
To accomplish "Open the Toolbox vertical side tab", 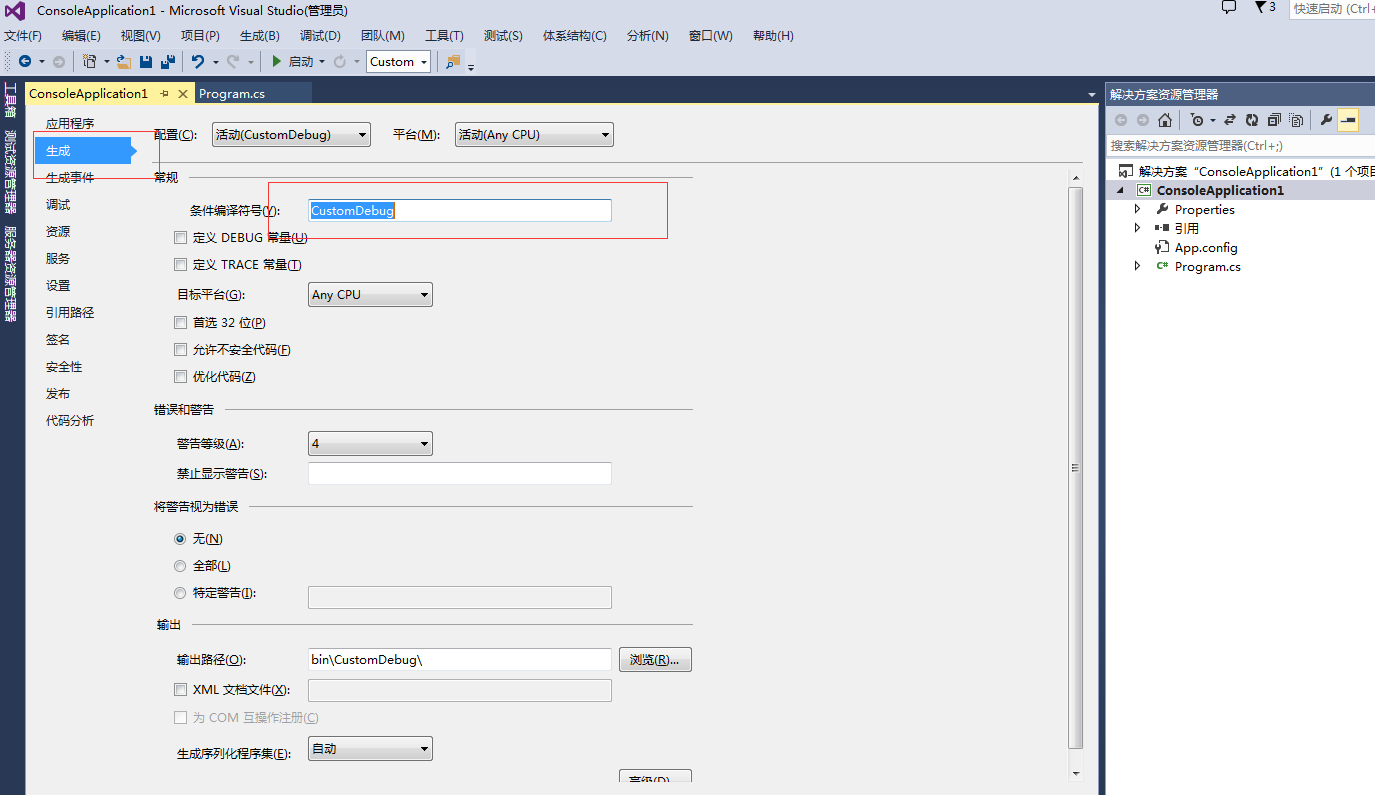I will point(11,102).
